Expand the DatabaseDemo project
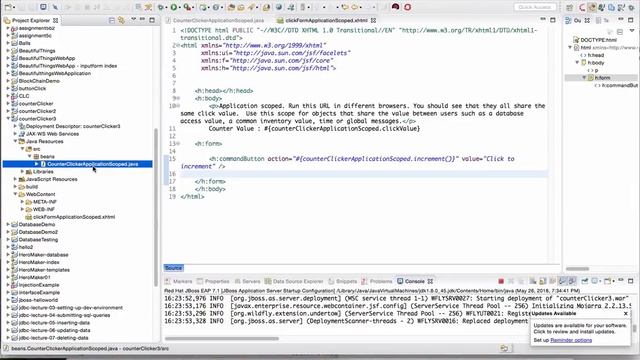640x360 pixels. coord(8,224)
